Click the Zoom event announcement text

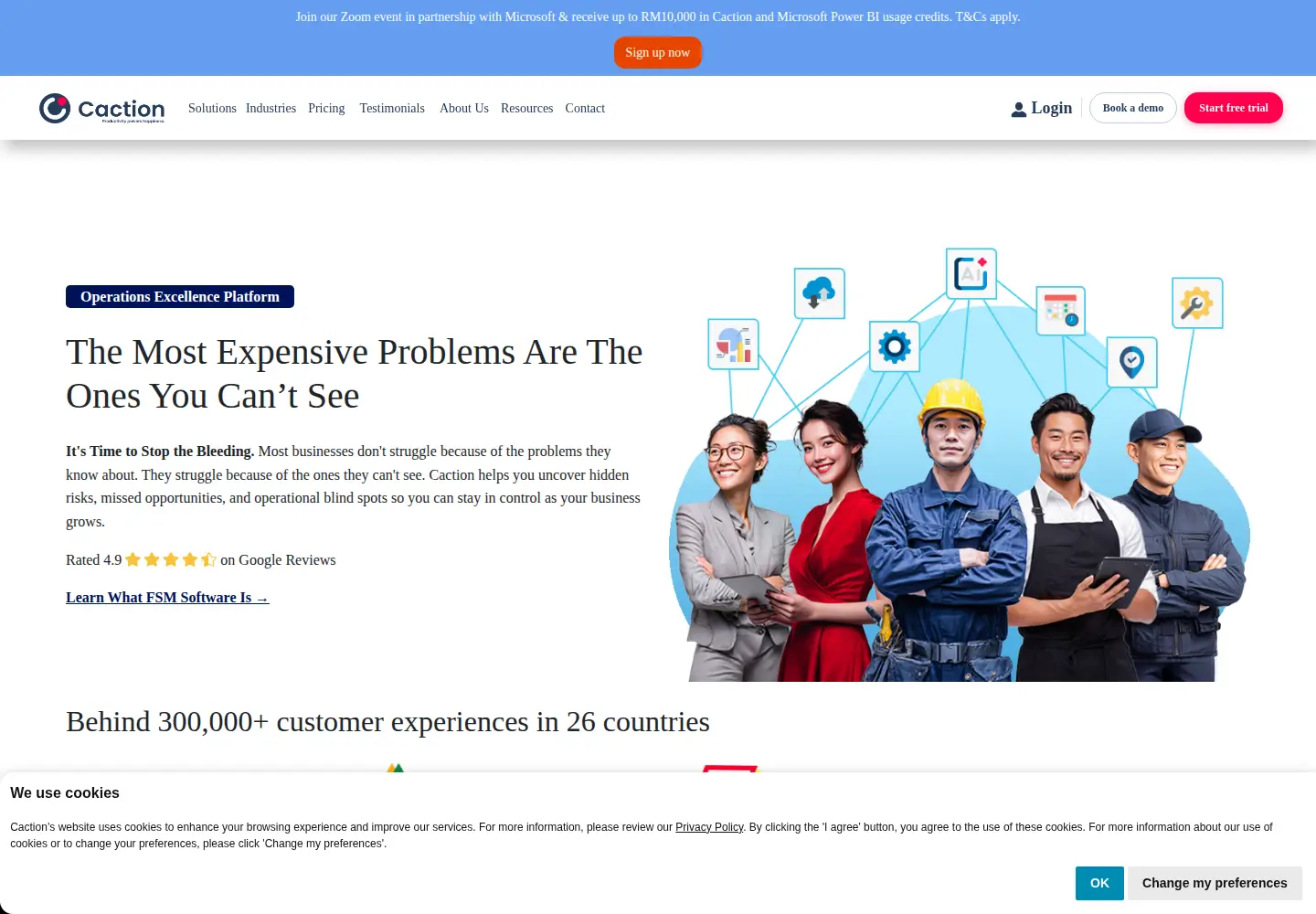[658, 16]
